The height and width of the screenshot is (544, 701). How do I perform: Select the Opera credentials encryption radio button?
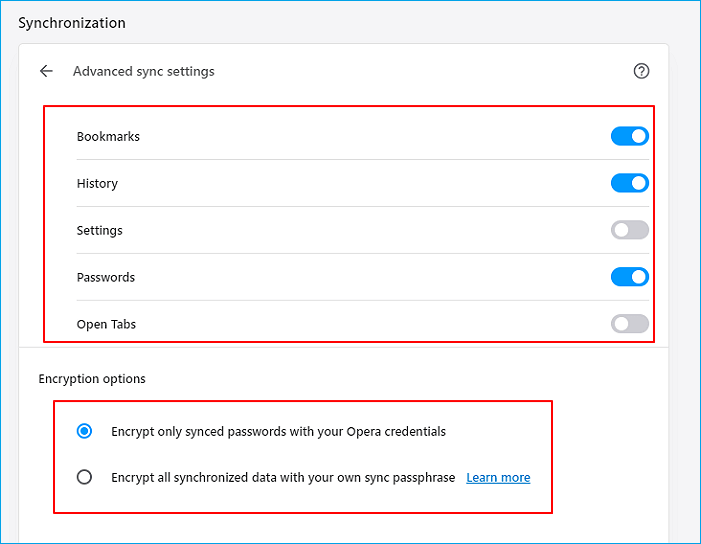point(85,431)
